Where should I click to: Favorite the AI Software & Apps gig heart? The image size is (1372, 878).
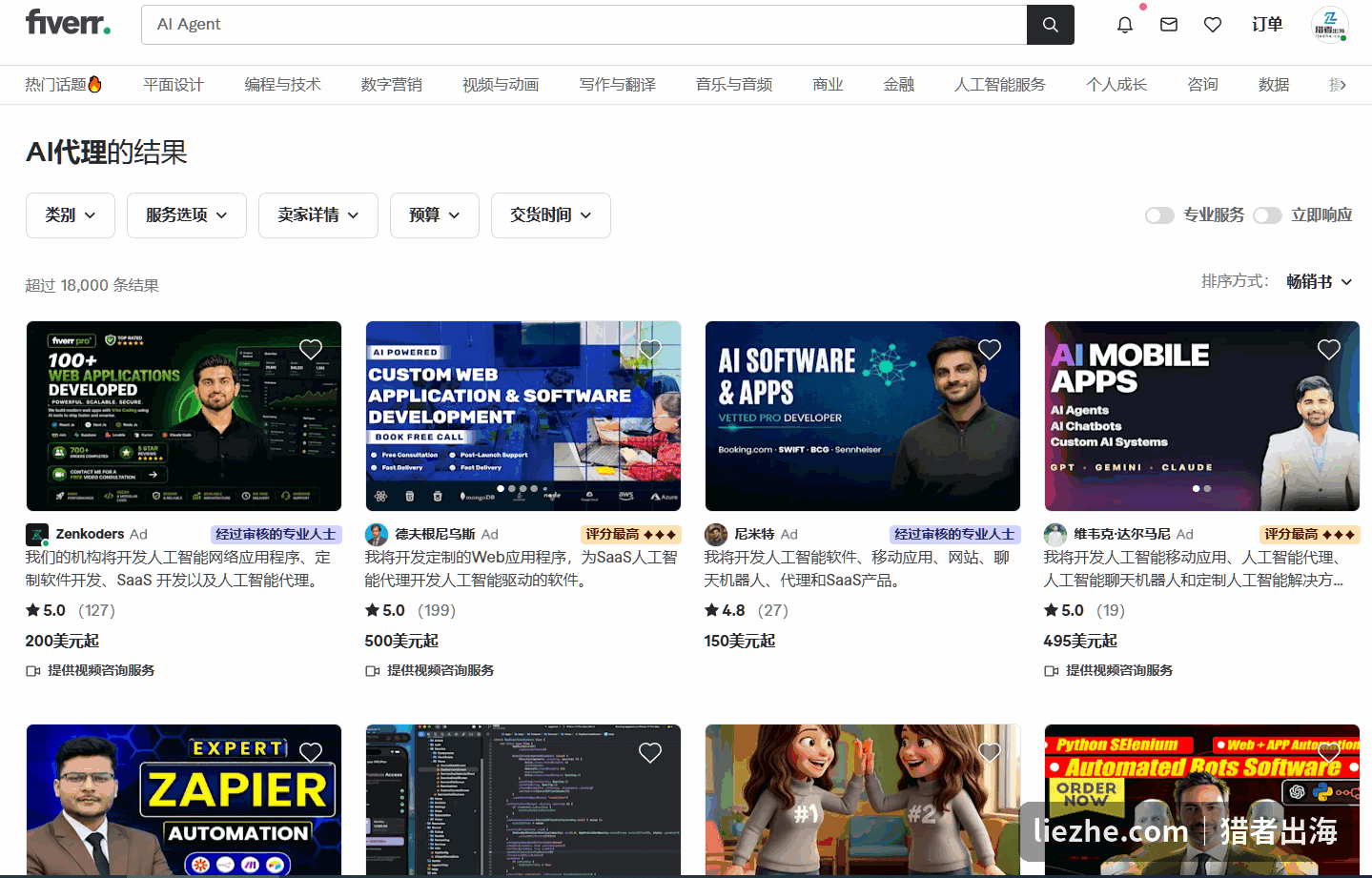[990, 350]
